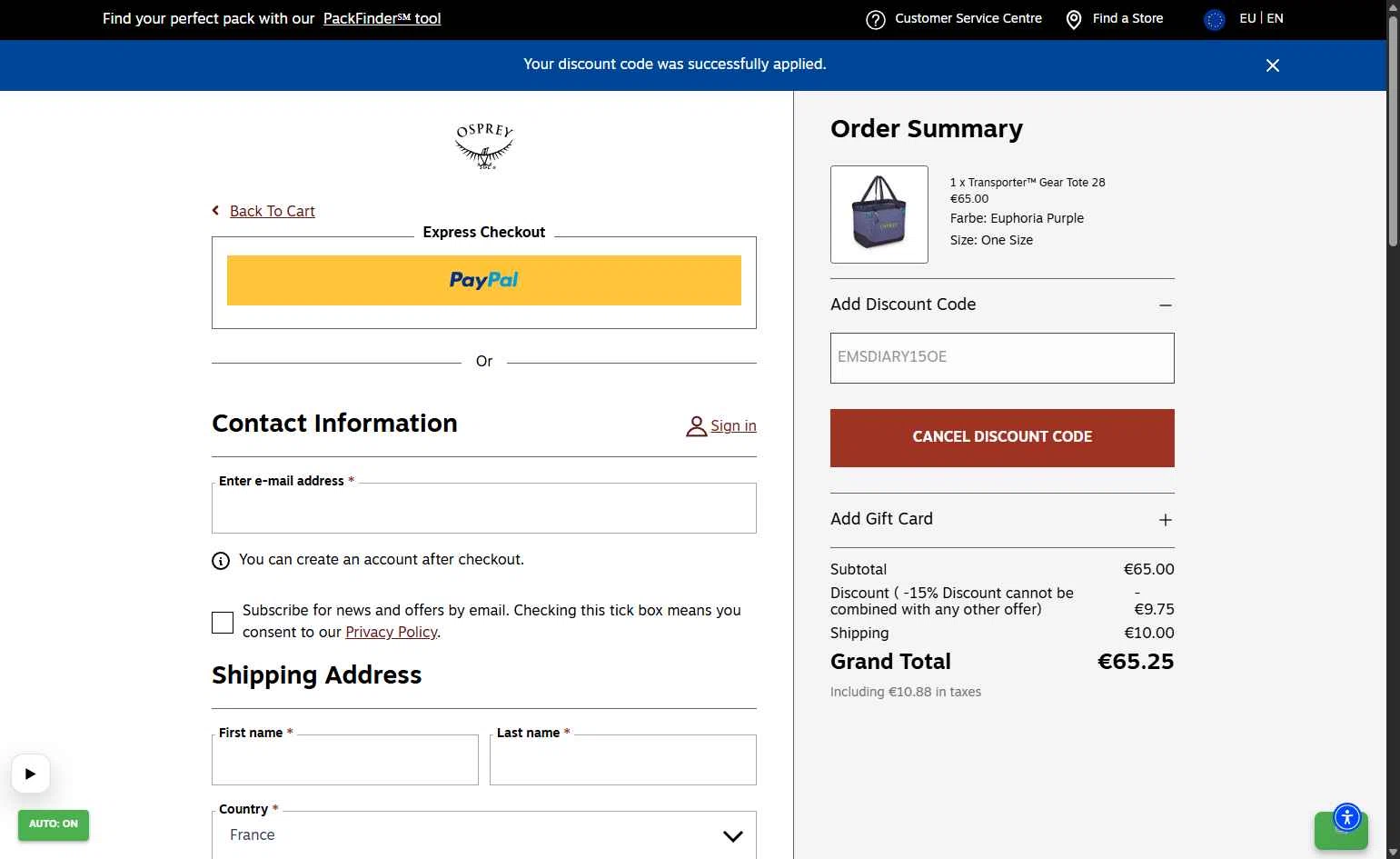Click the Find a Store location pin icon

[x=1073, y=20]
